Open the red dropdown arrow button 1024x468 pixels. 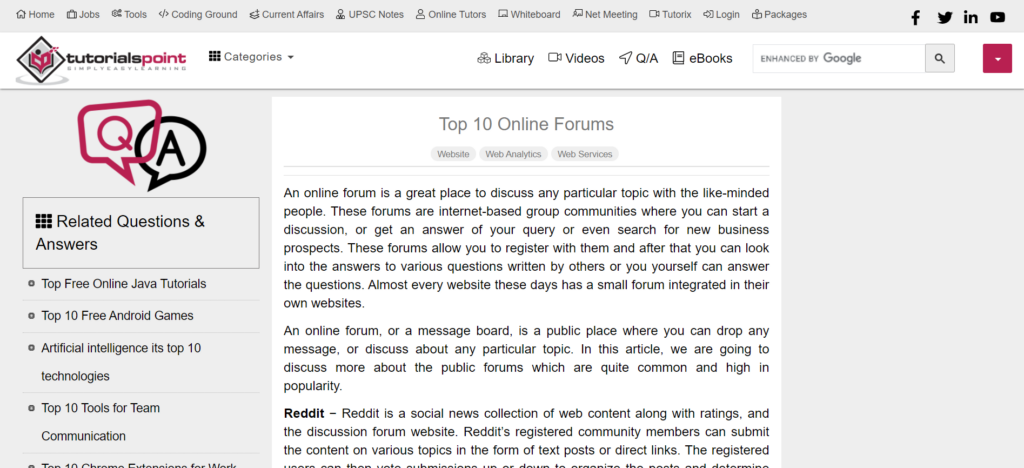997,58
